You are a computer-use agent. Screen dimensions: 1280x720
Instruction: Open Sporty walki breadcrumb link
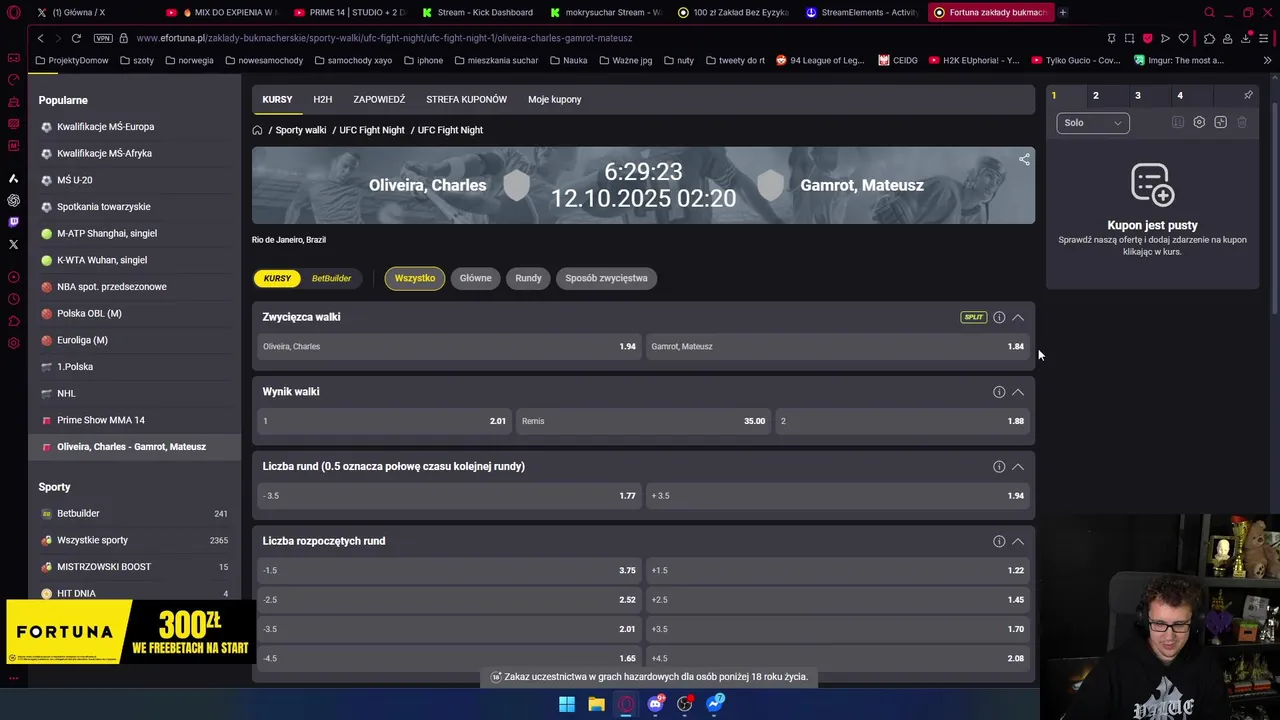click(301, 130)
